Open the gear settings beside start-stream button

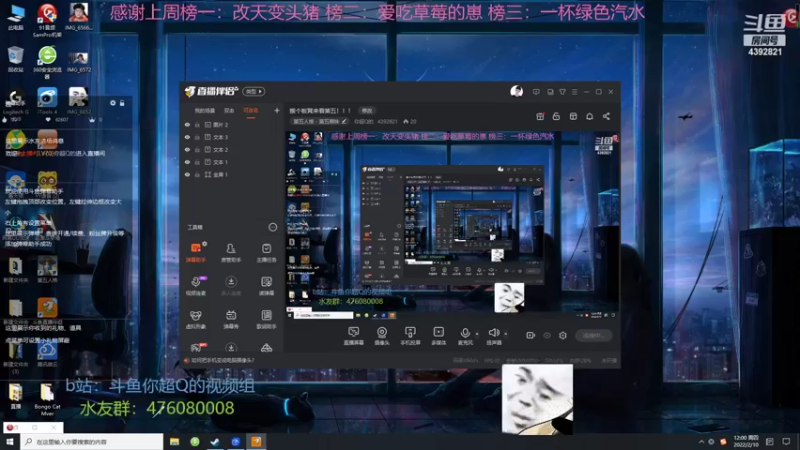click(563, 335)
